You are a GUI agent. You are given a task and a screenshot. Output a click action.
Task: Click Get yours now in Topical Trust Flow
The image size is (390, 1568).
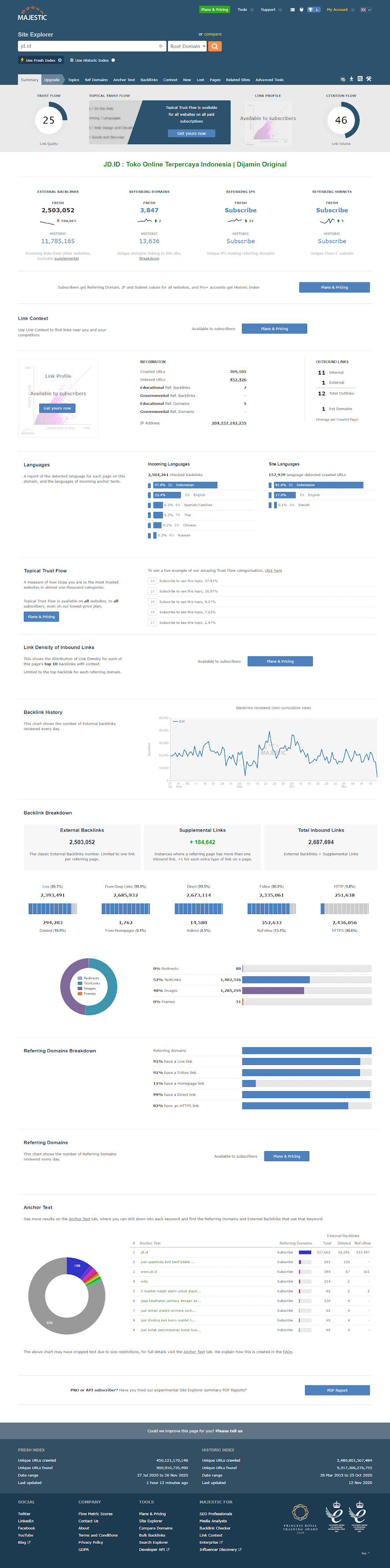tap(192, 133)
